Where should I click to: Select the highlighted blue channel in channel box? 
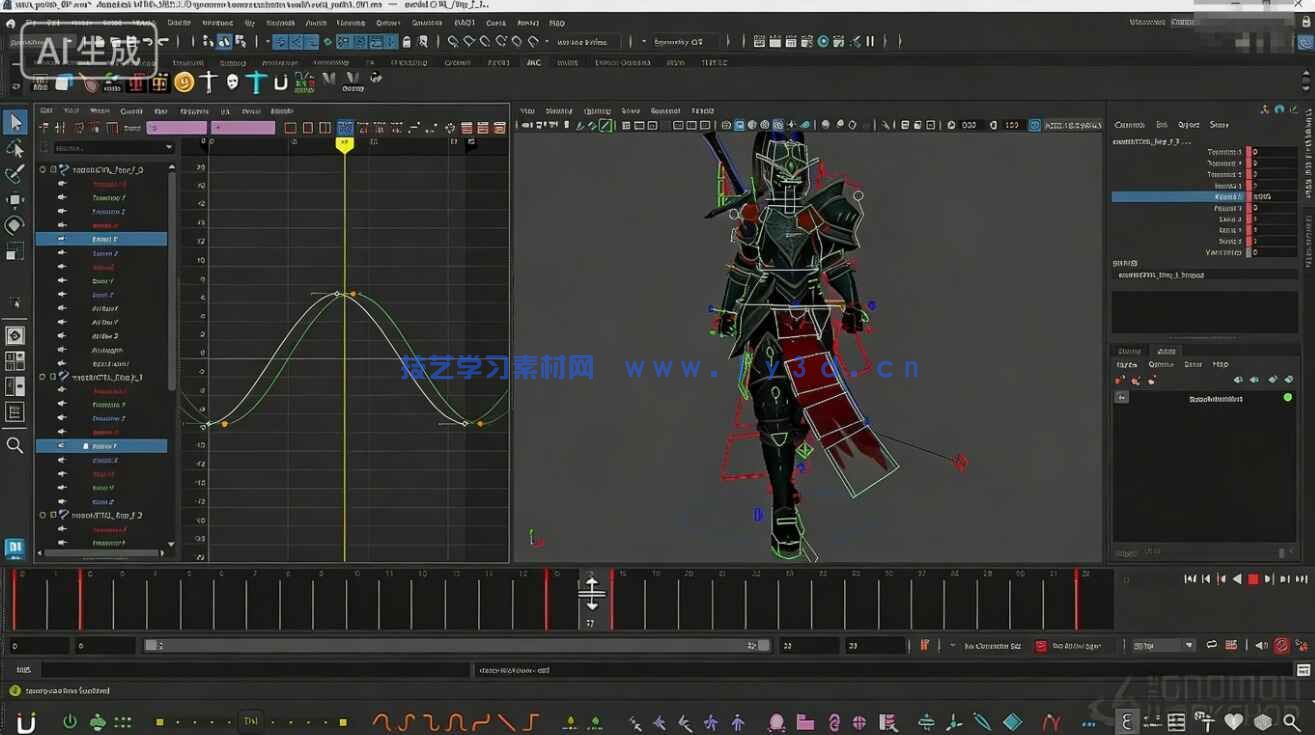click(x=1180, y=197)
